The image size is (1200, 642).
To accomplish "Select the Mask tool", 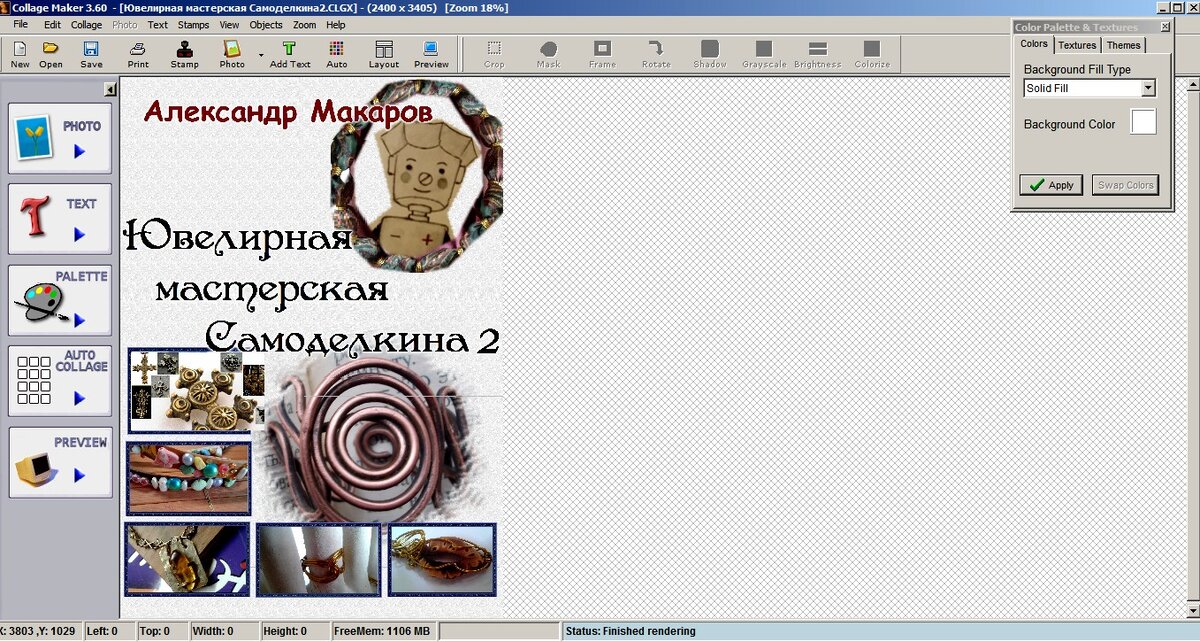I will (548, 54).
